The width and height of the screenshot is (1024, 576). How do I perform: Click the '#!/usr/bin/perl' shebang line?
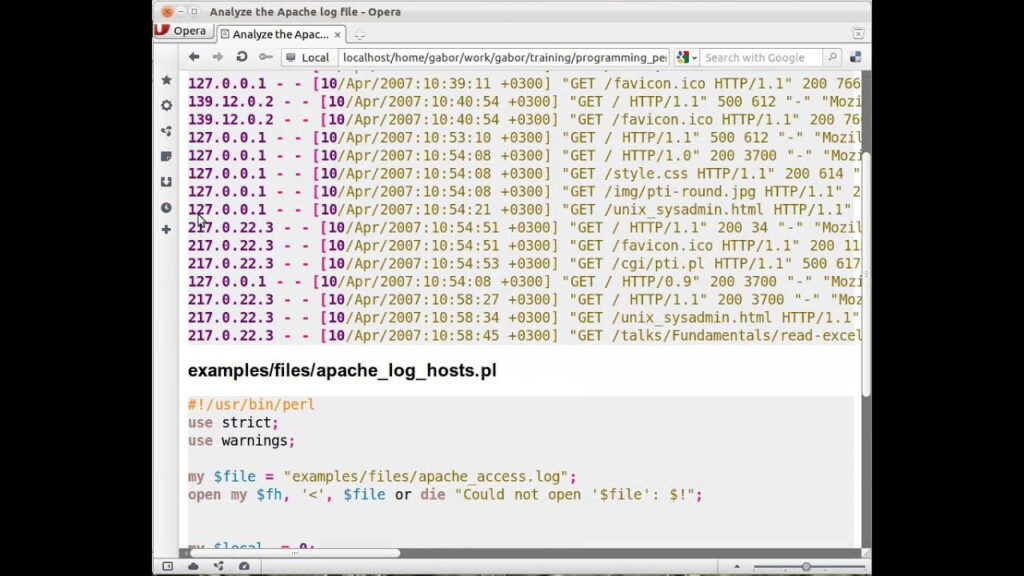coord(251,404)
